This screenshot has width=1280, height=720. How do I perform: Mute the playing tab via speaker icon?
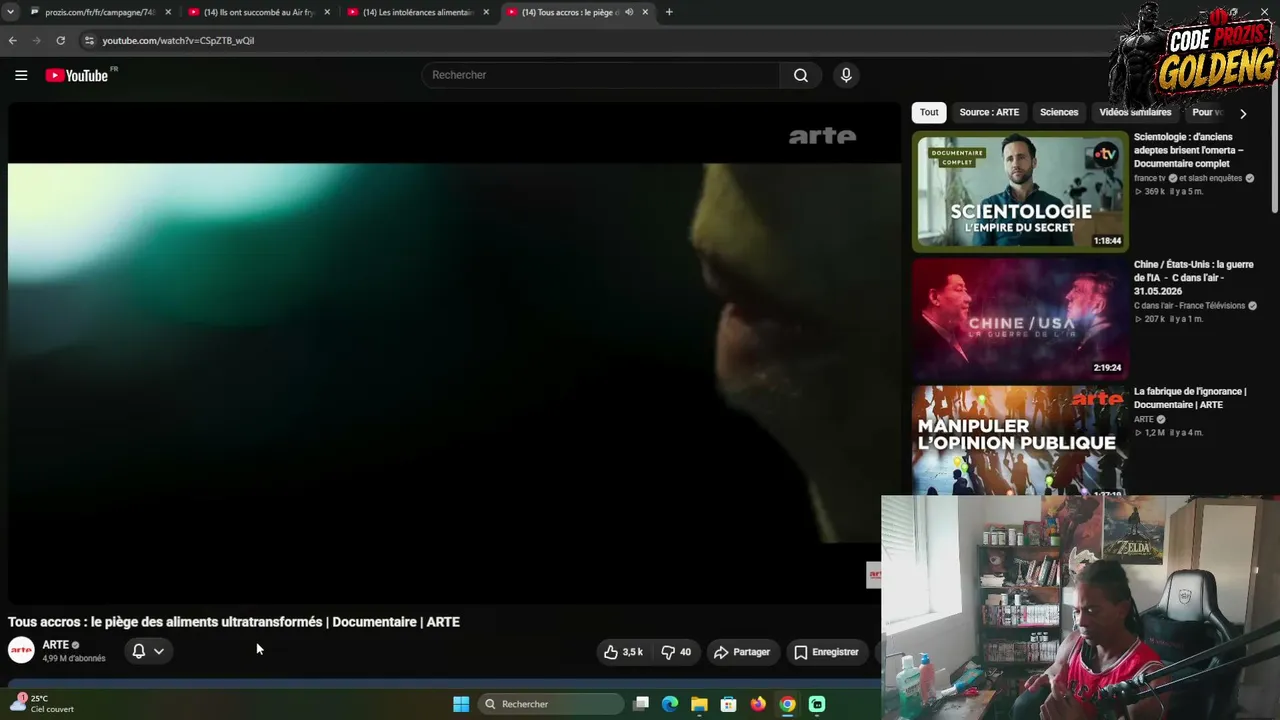coord(629,12)
